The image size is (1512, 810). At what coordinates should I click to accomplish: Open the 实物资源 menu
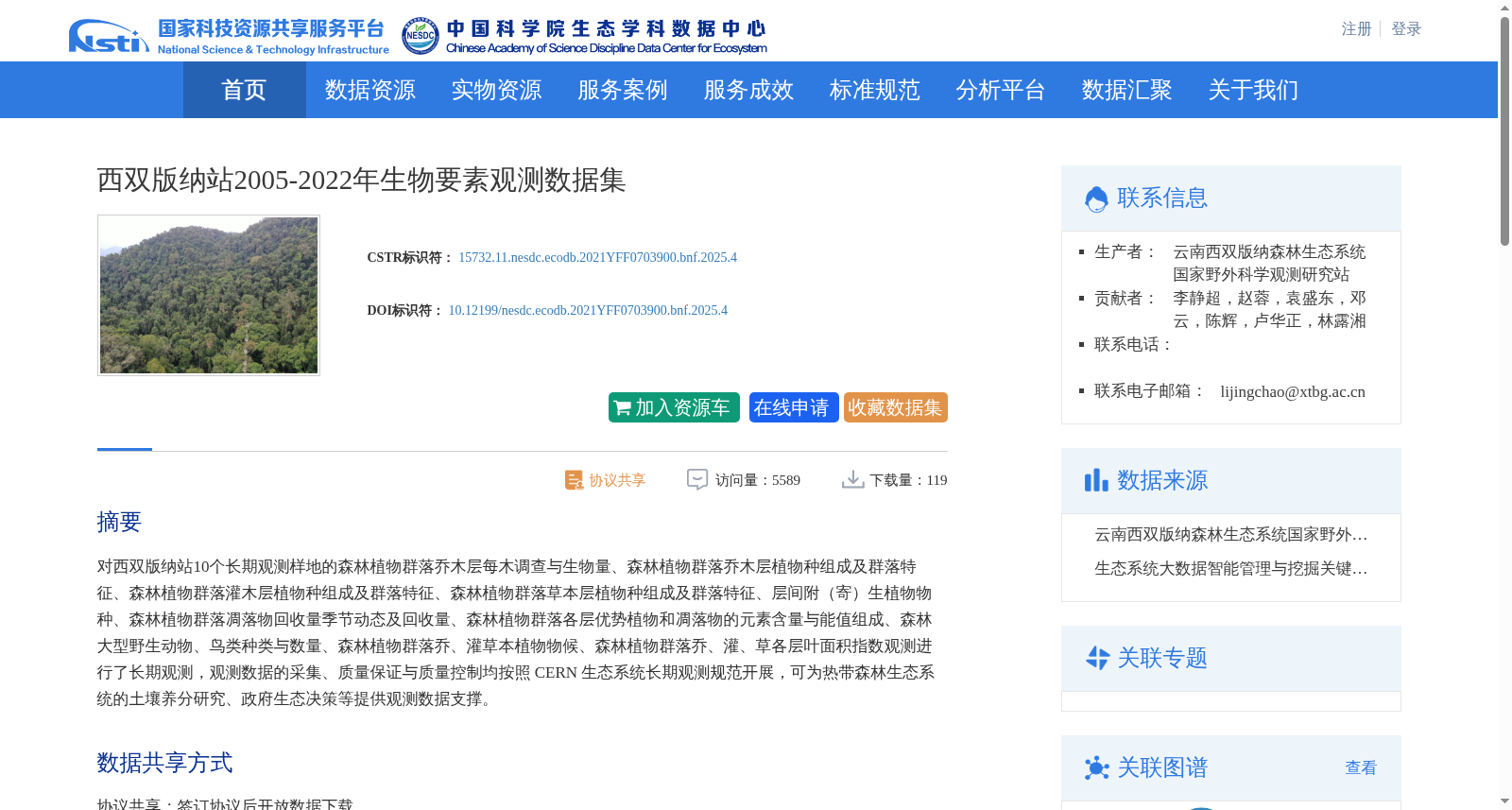(x=496, y=90)
